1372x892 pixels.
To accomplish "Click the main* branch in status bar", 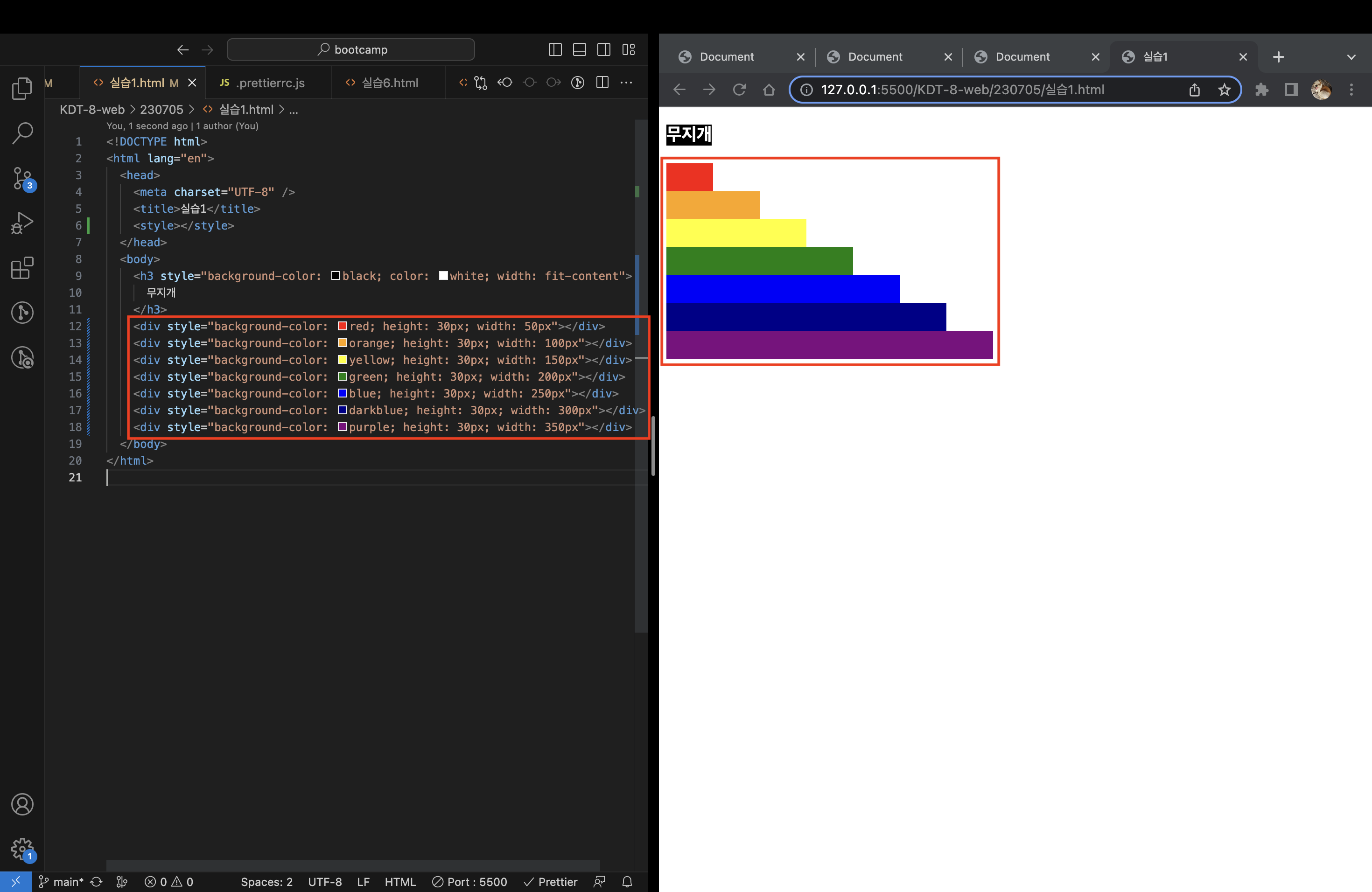I will click(61, 882).
